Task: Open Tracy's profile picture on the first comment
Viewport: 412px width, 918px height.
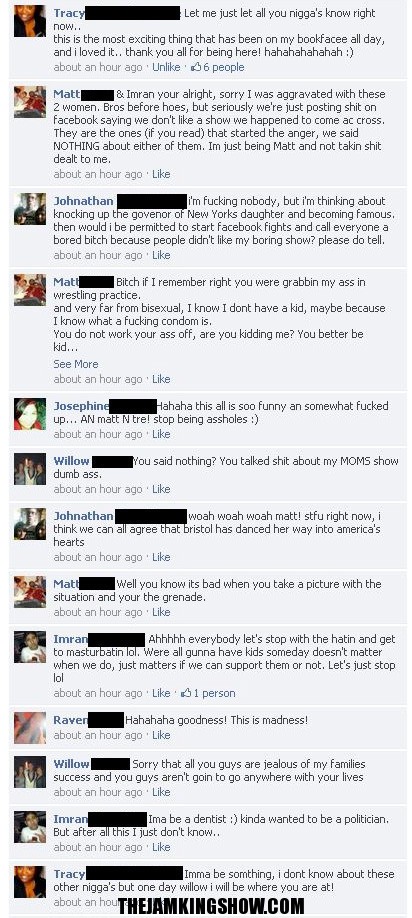Action: (x=30, y=21)
